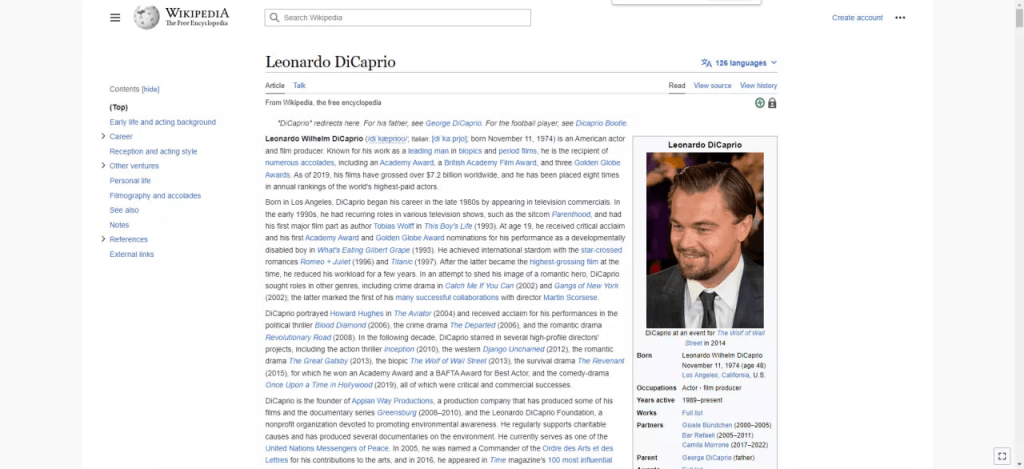Click in the Search Wikipedia field
The width and height of the screenshot is (1024, 469).
(398, 18)
